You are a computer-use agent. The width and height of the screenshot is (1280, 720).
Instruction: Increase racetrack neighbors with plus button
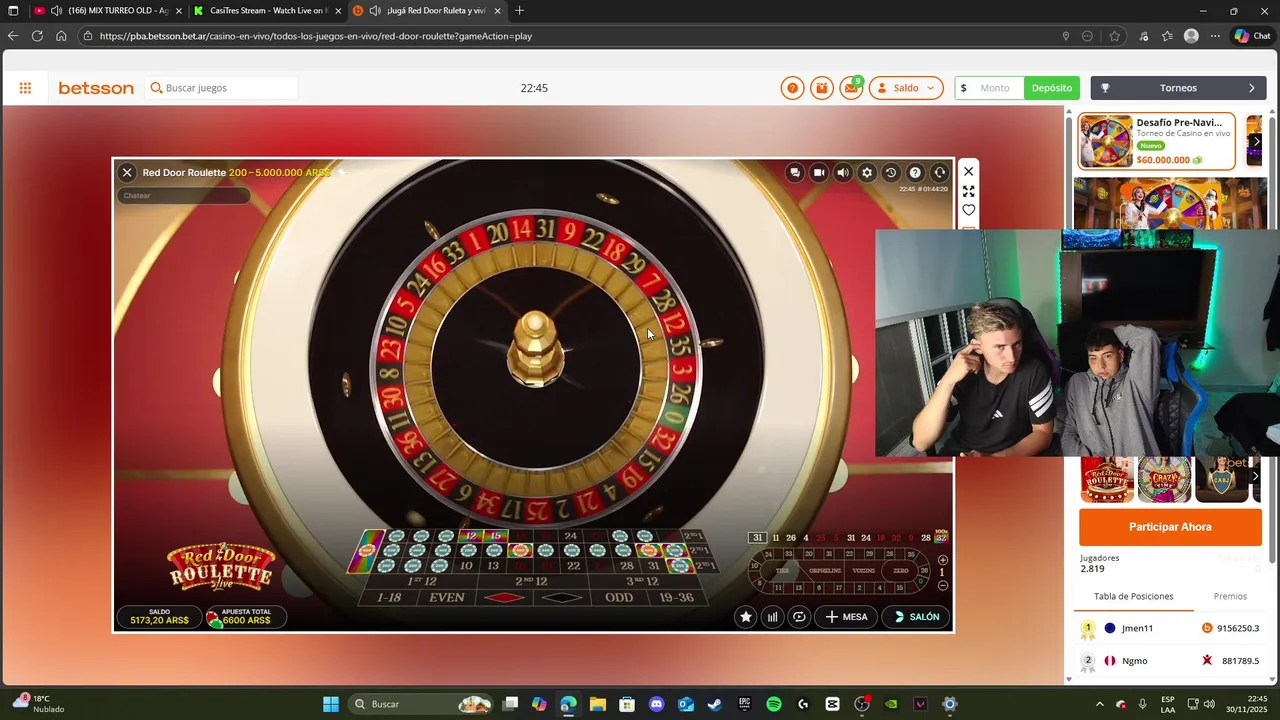[x=942, y=560]
